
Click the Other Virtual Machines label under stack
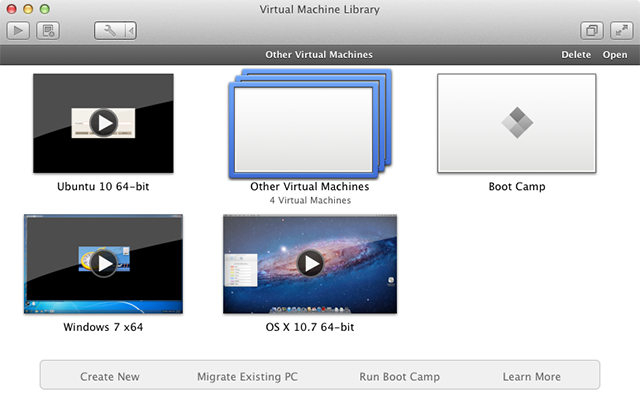click(x=310, y=186)
